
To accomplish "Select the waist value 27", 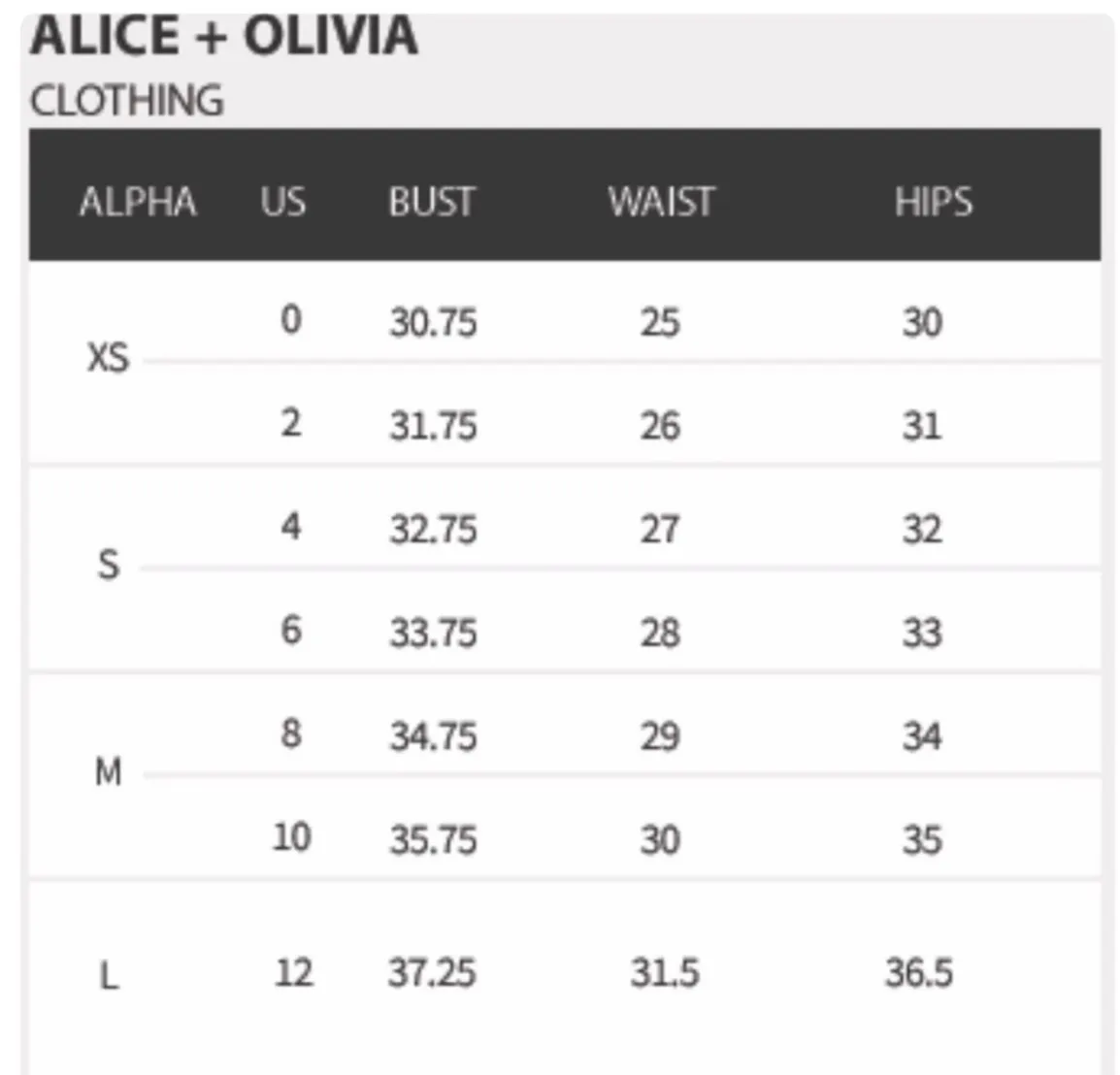I will (x=660, y=530).
